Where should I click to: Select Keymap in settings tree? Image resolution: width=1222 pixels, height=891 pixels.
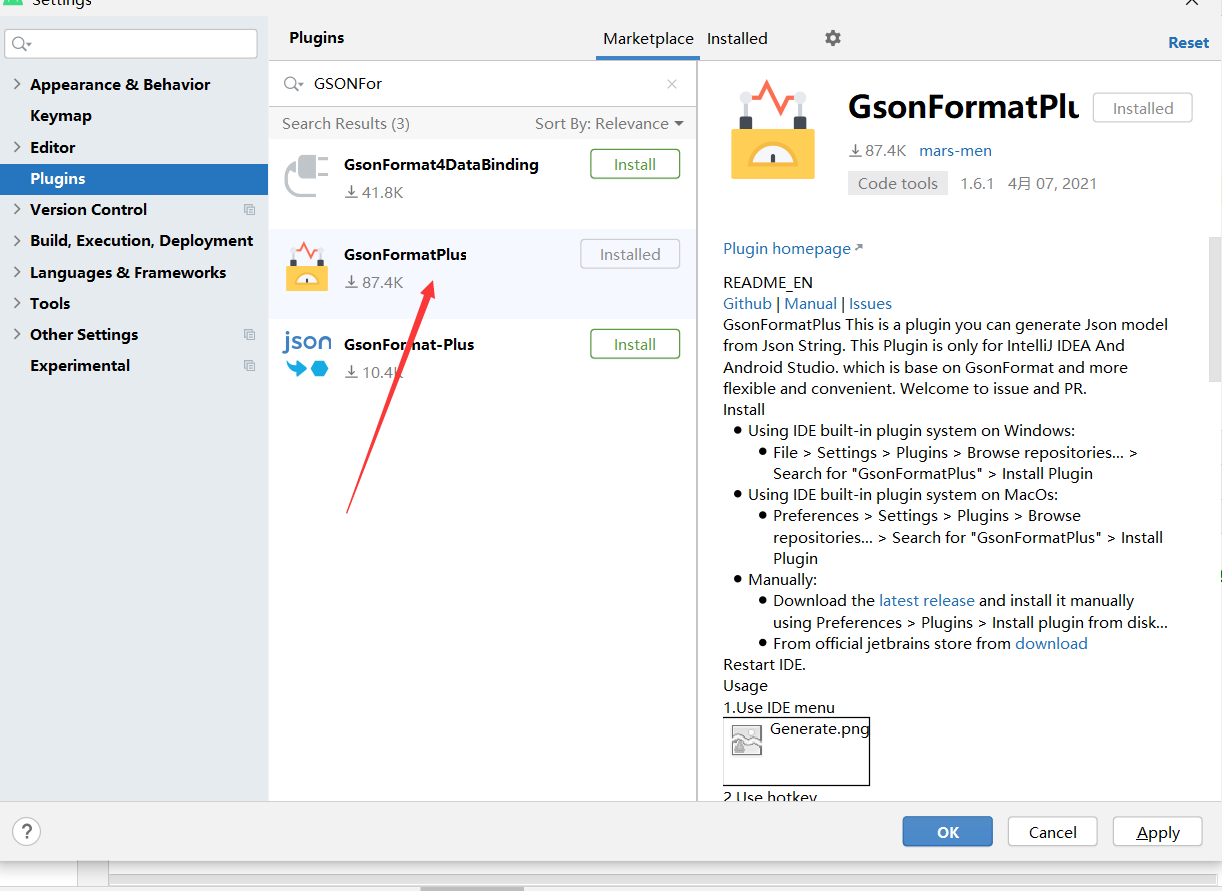click(61, 116)
